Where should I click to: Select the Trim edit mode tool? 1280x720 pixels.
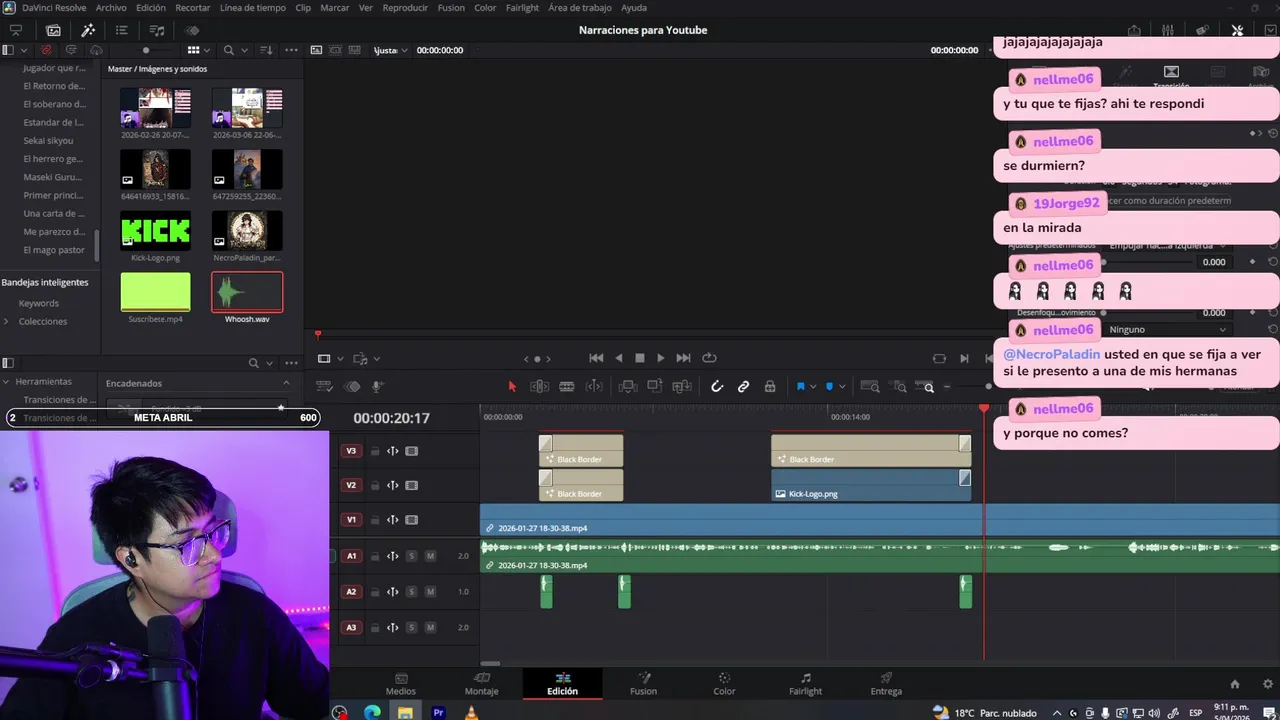pos(539,386)
